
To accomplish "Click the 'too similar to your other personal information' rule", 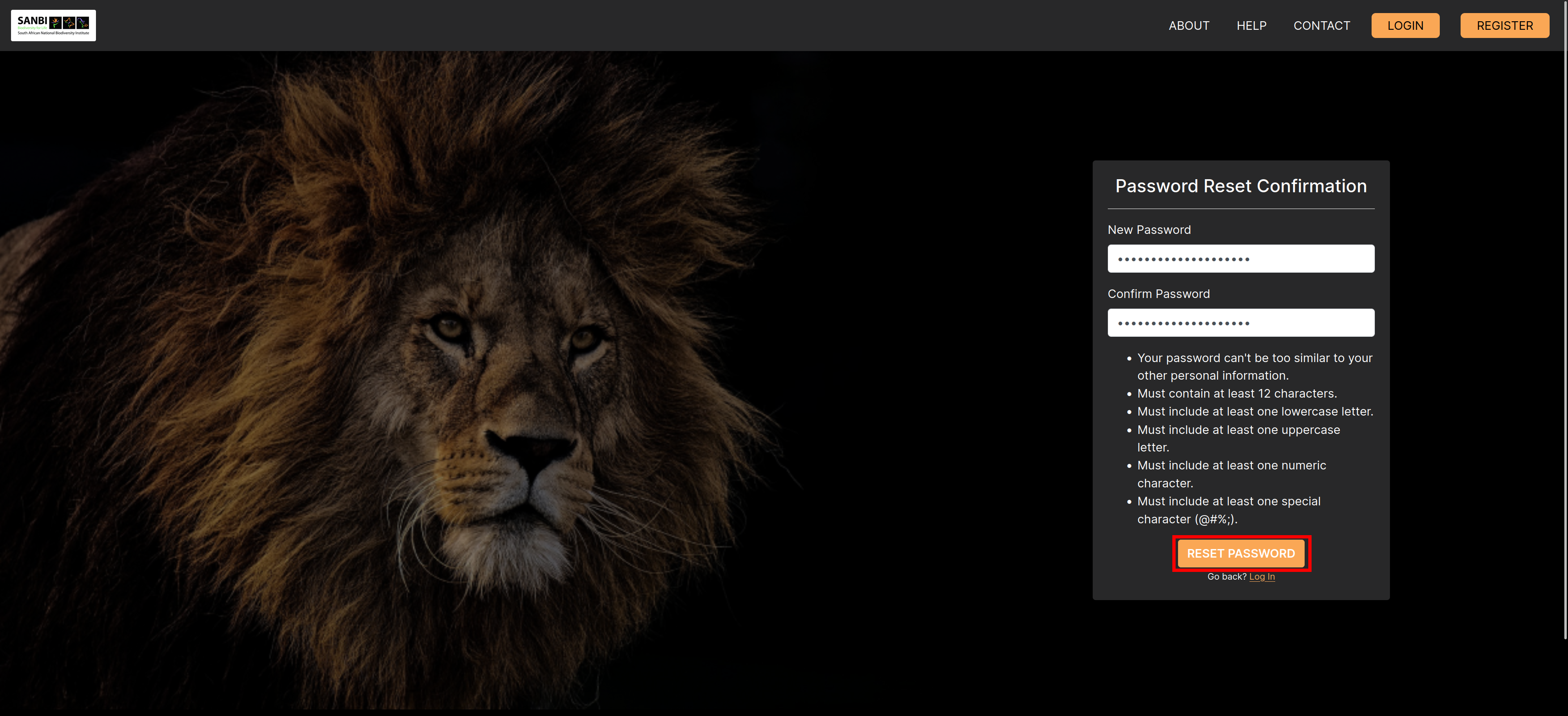I will (1254, 366).
